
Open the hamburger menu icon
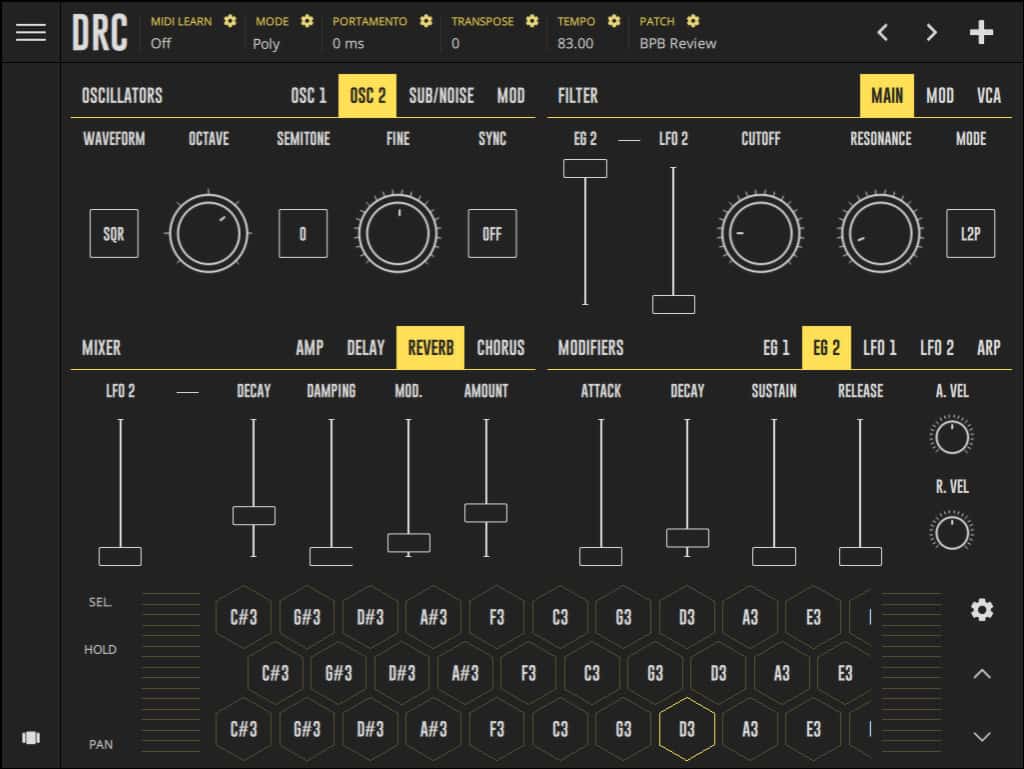pyautogui.click(x=31, y=32)
